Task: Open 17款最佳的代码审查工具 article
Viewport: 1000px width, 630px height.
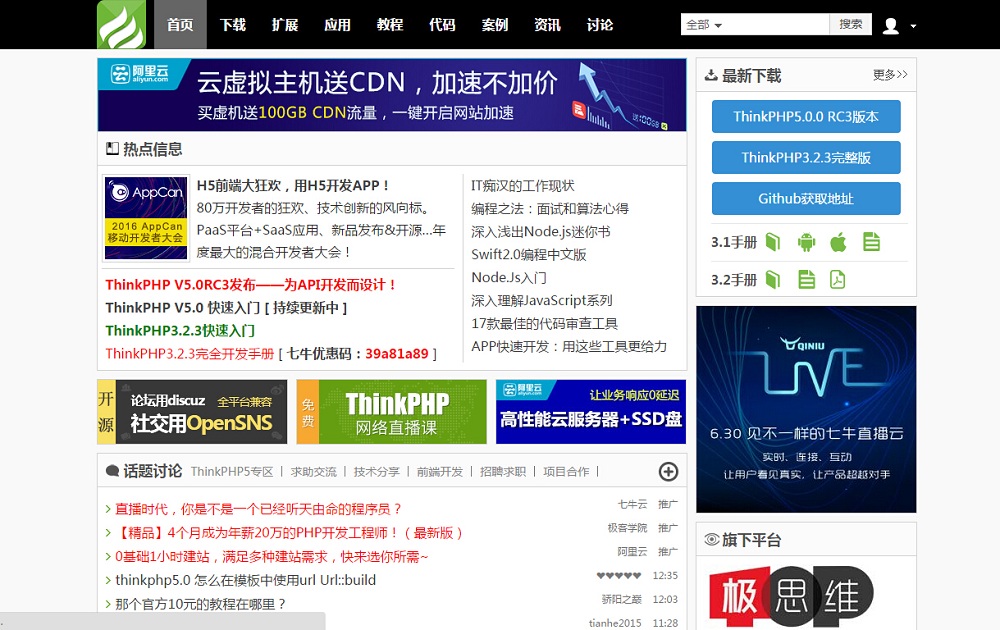Action: [545, 323]
